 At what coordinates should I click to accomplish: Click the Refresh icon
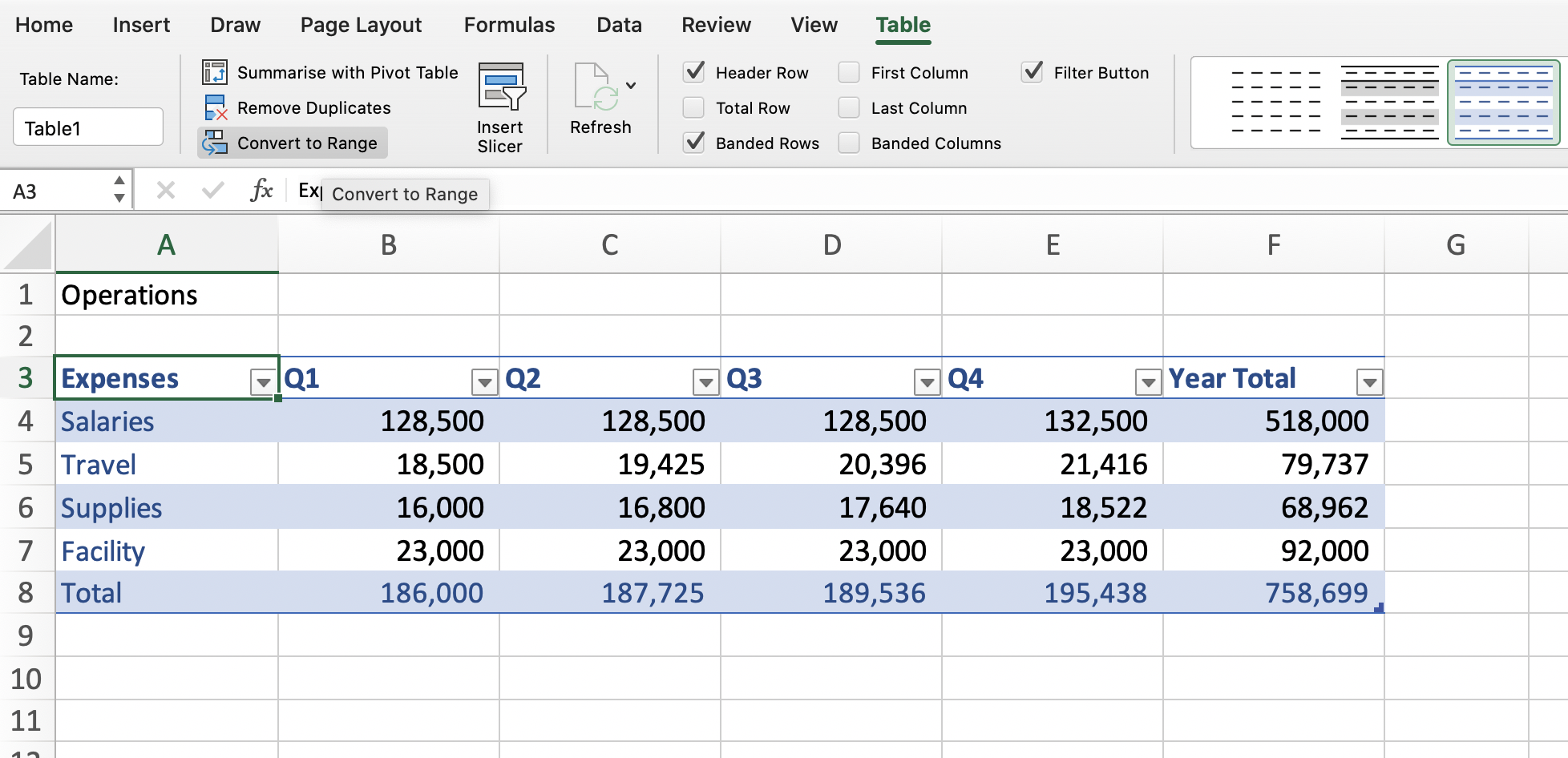tap(596, 87)
